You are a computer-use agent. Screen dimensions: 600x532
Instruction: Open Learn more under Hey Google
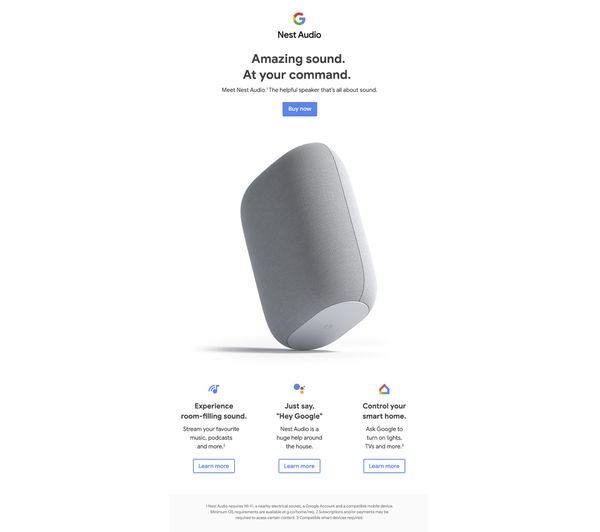(x=299, y=466)
